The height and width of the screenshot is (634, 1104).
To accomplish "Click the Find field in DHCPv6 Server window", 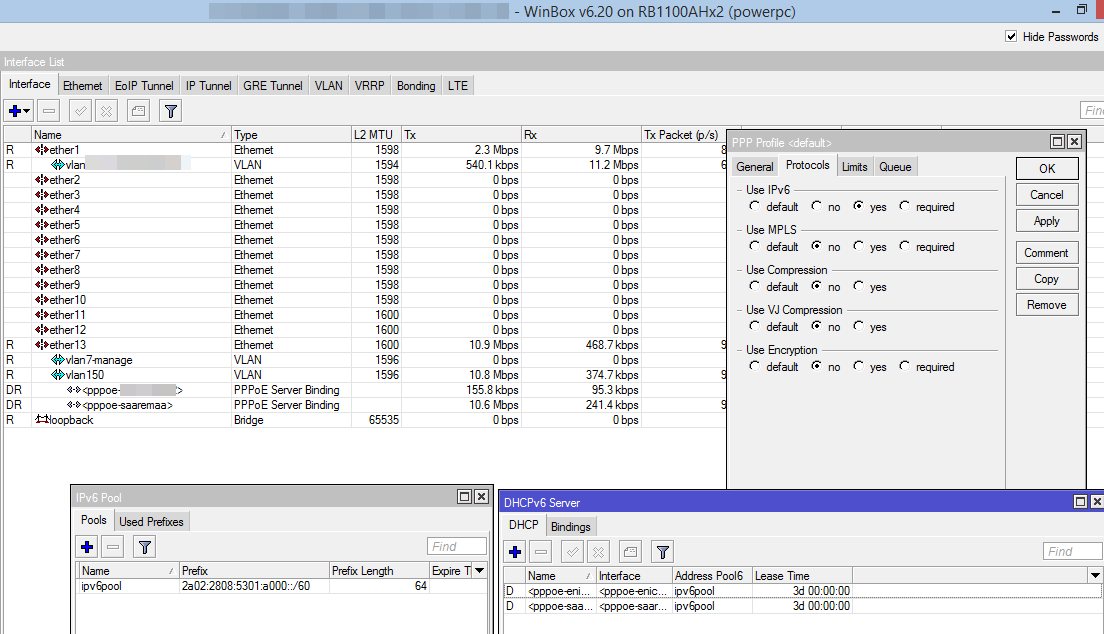I will [x=1072, y=552].
